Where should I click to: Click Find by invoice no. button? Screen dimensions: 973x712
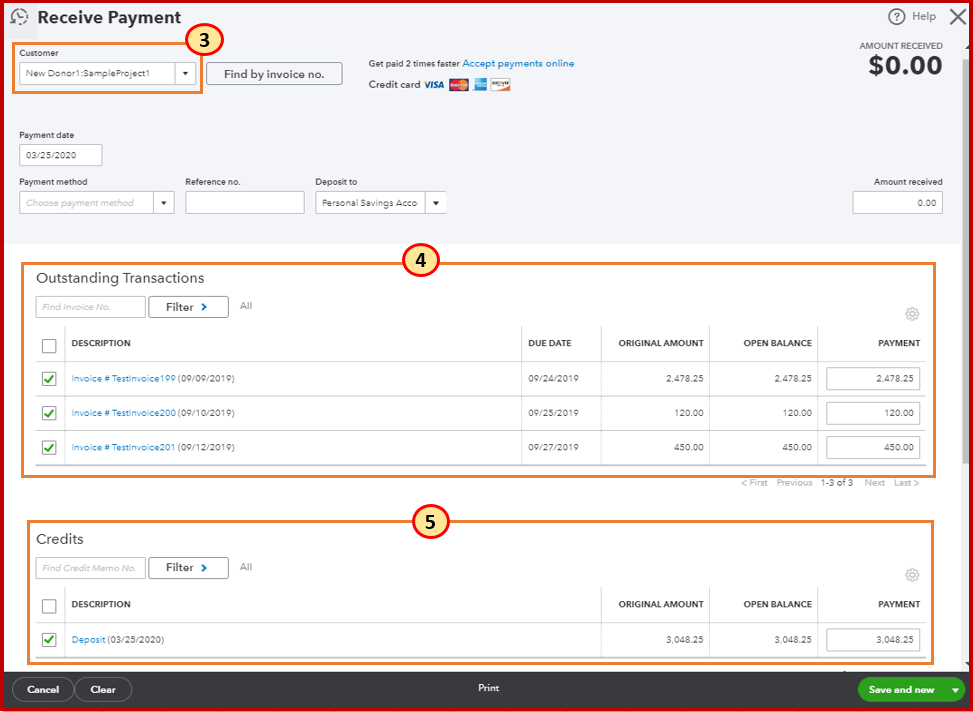[x=274, y=74]
